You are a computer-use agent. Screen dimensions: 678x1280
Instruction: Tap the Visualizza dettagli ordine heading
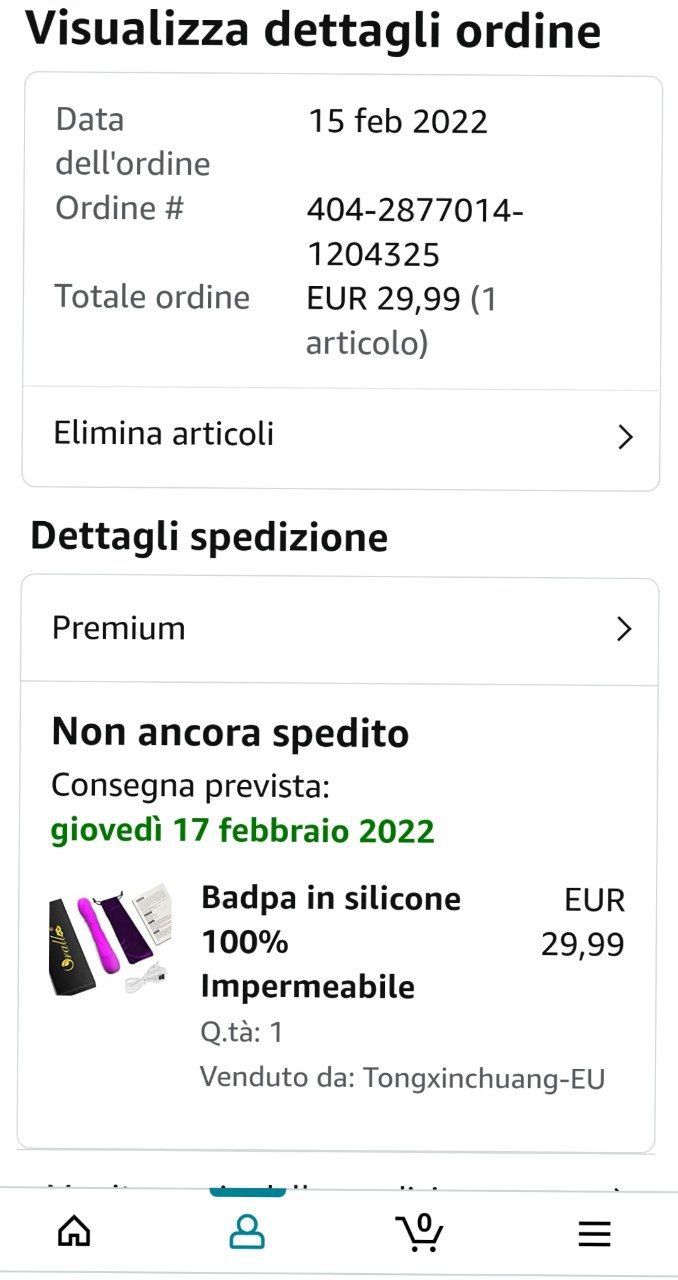(313, 30)
